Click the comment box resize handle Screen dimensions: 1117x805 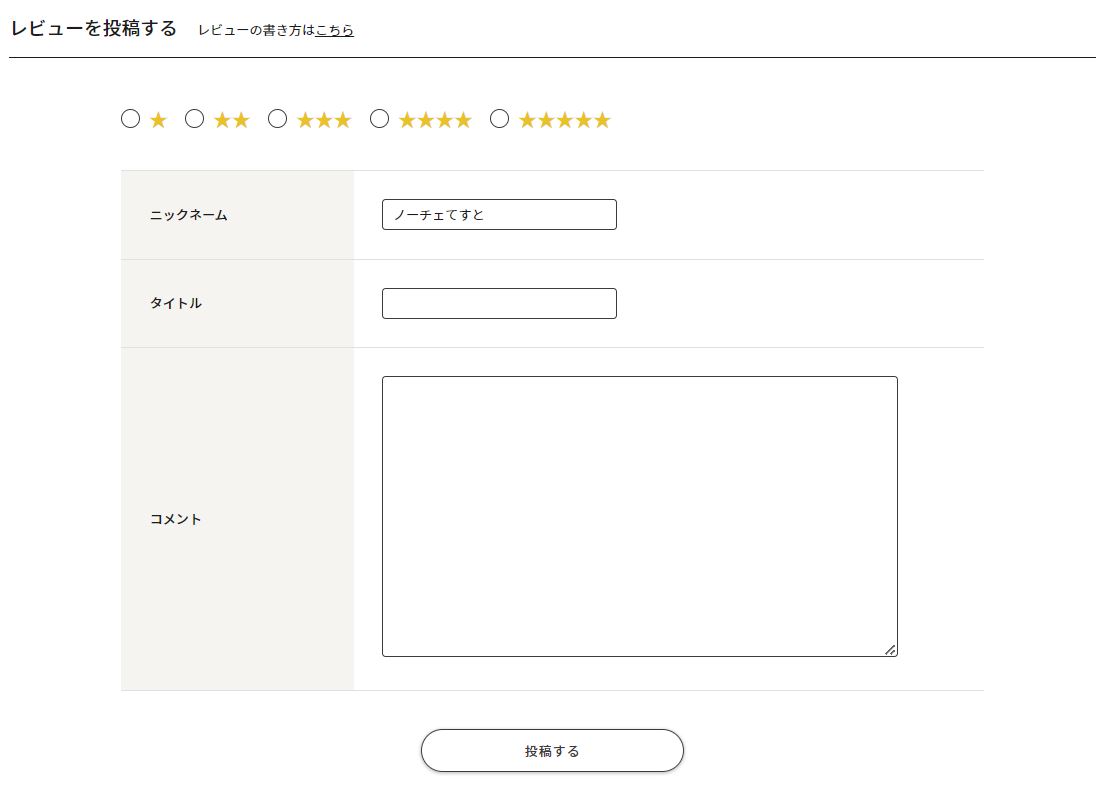tap(890, 650)
